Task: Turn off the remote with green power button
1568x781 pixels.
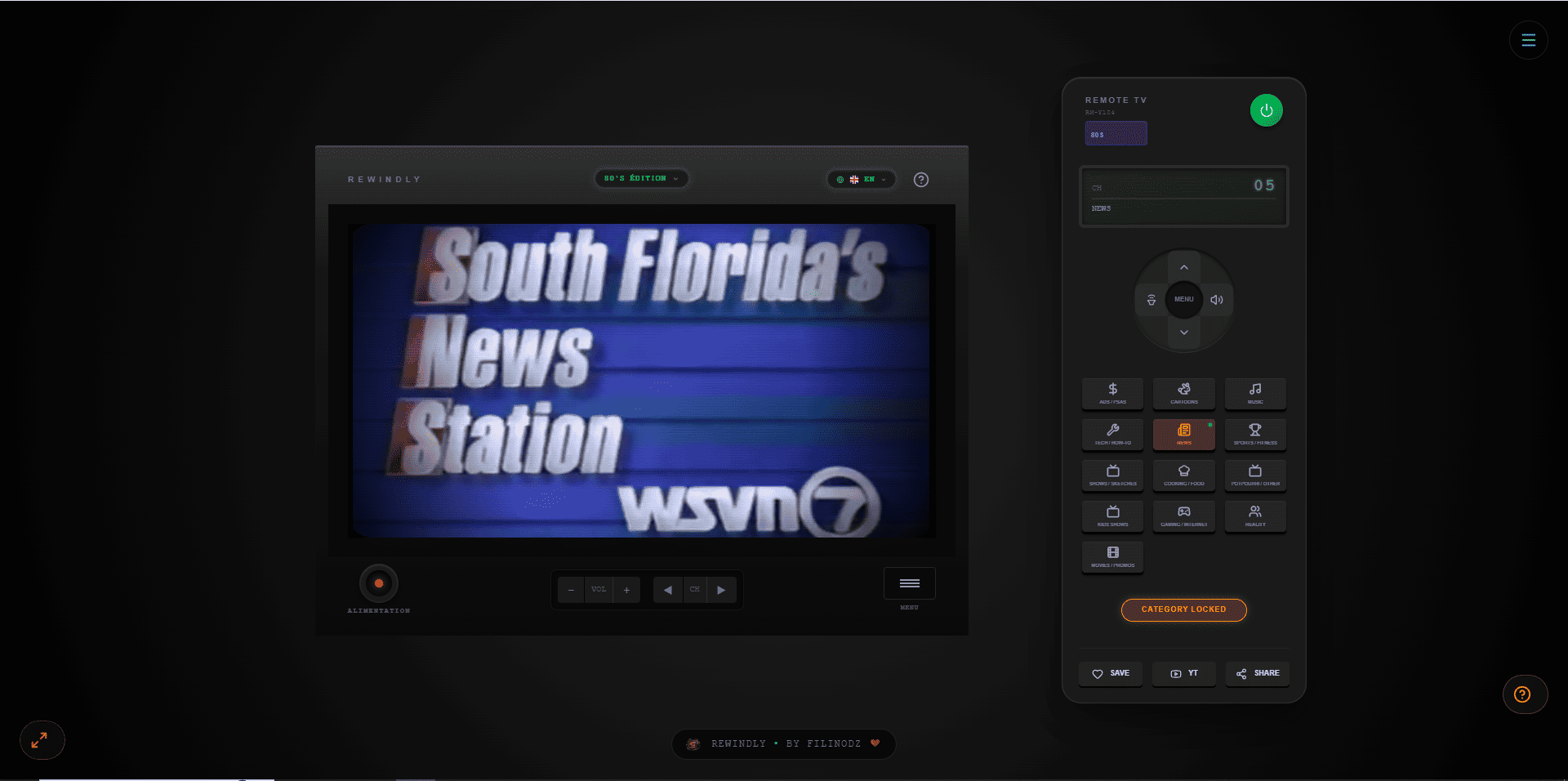Action: (1267, 110)
